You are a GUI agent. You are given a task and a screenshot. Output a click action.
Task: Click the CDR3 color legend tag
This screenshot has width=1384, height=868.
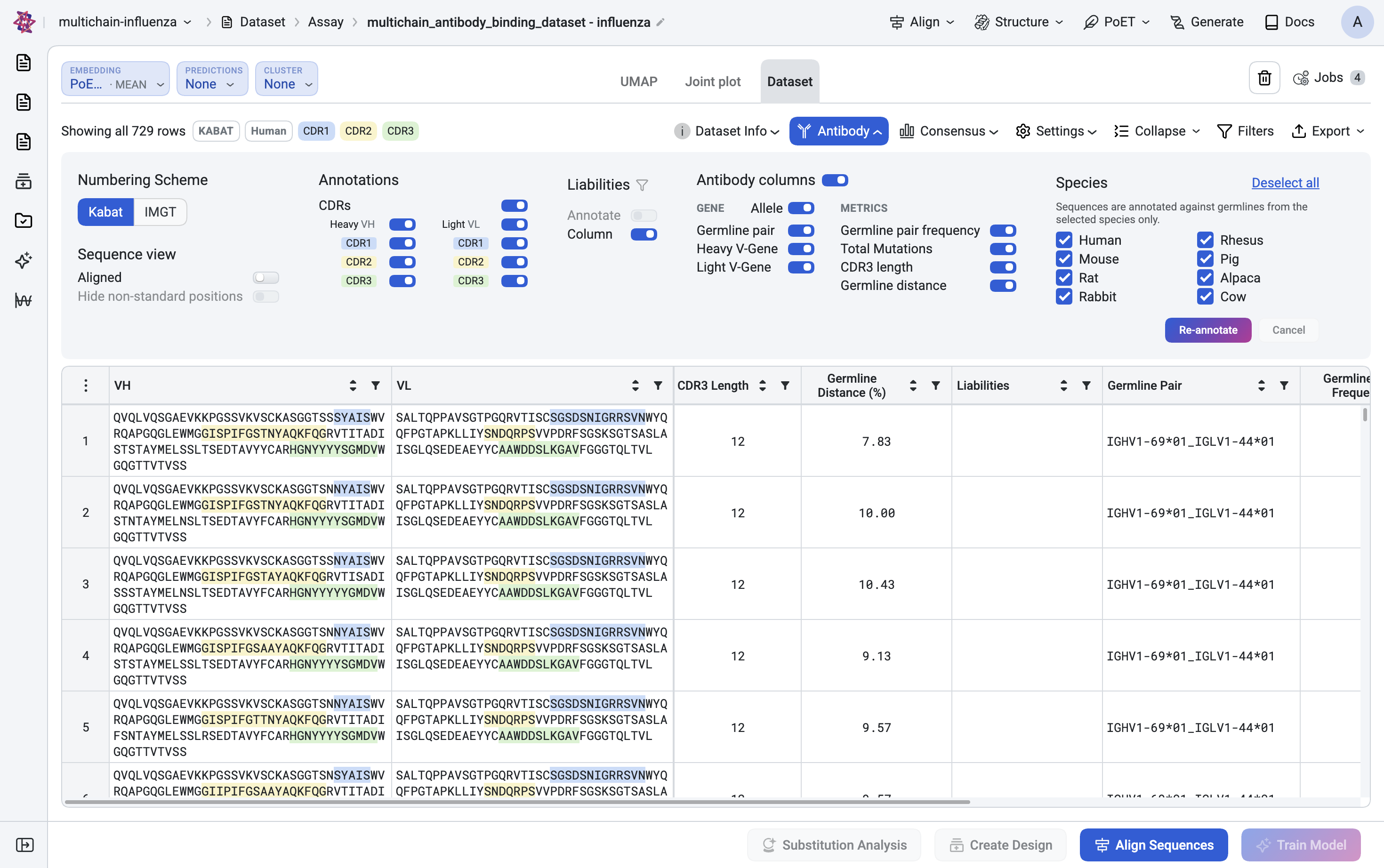(x=400, y=131)
